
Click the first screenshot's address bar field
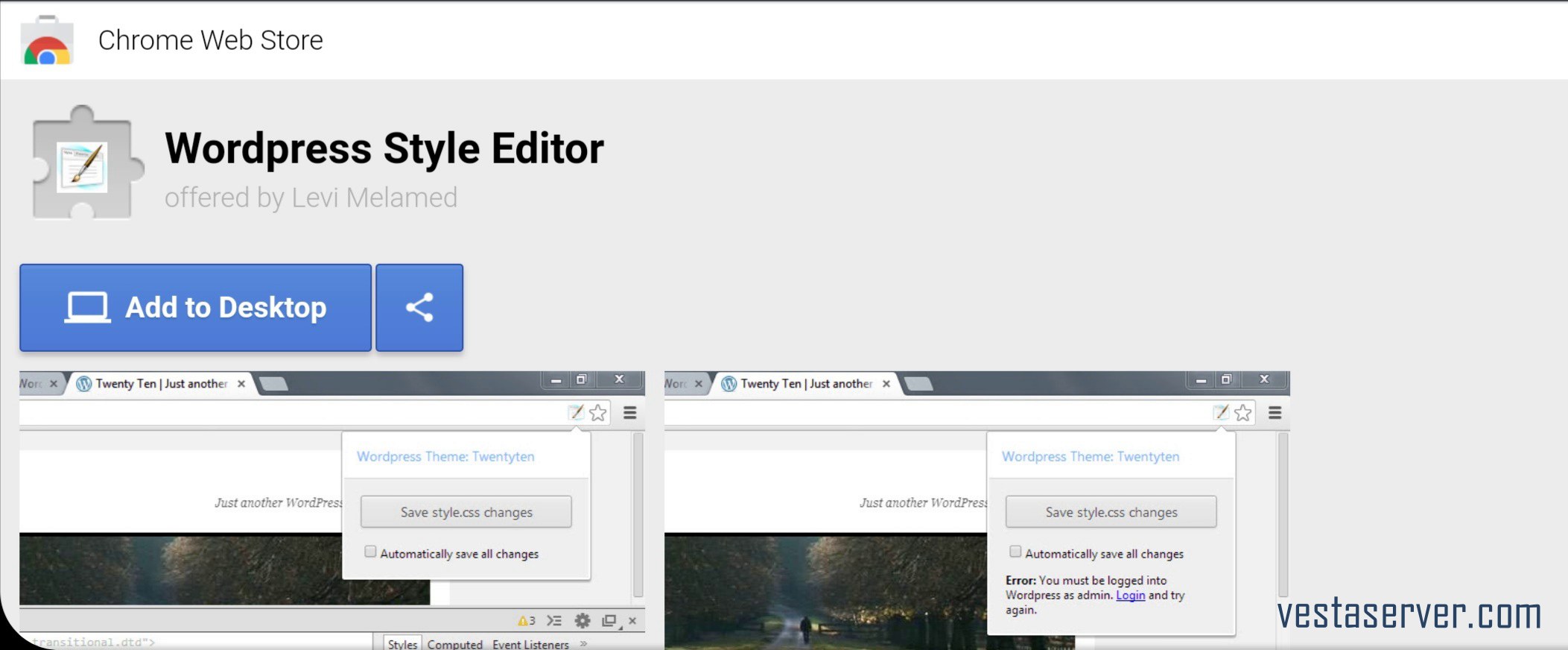click(315, 413)
